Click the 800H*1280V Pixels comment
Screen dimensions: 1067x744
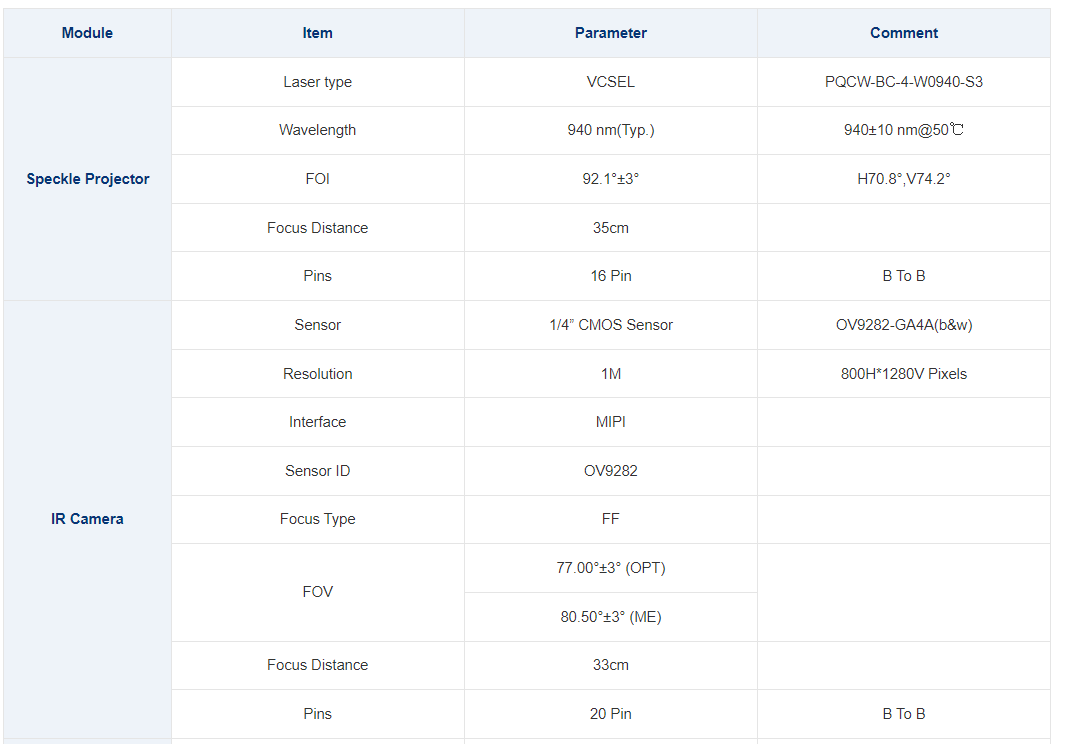(903, 374)
